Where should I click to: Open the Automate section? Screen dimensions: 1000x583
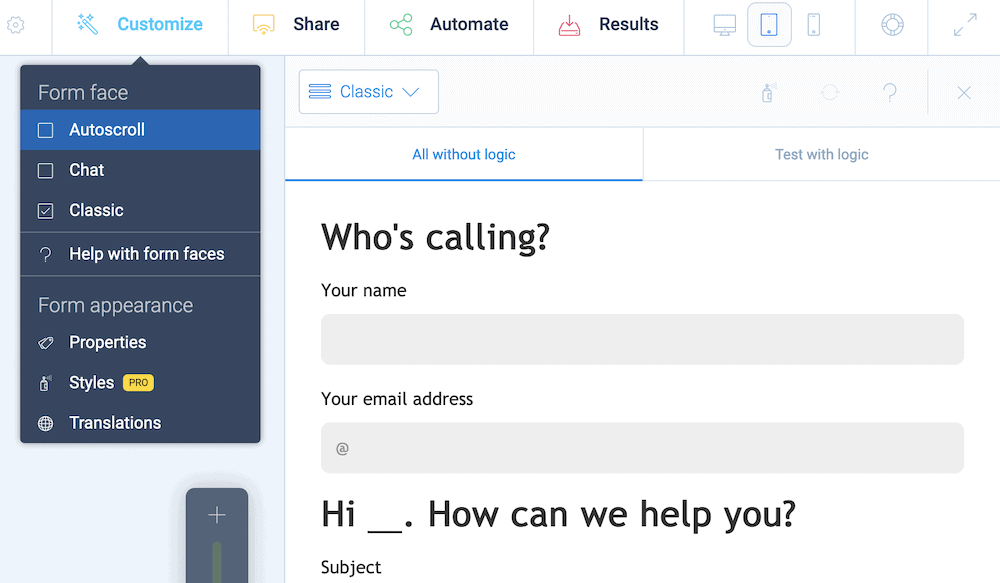tap(449, 25)
